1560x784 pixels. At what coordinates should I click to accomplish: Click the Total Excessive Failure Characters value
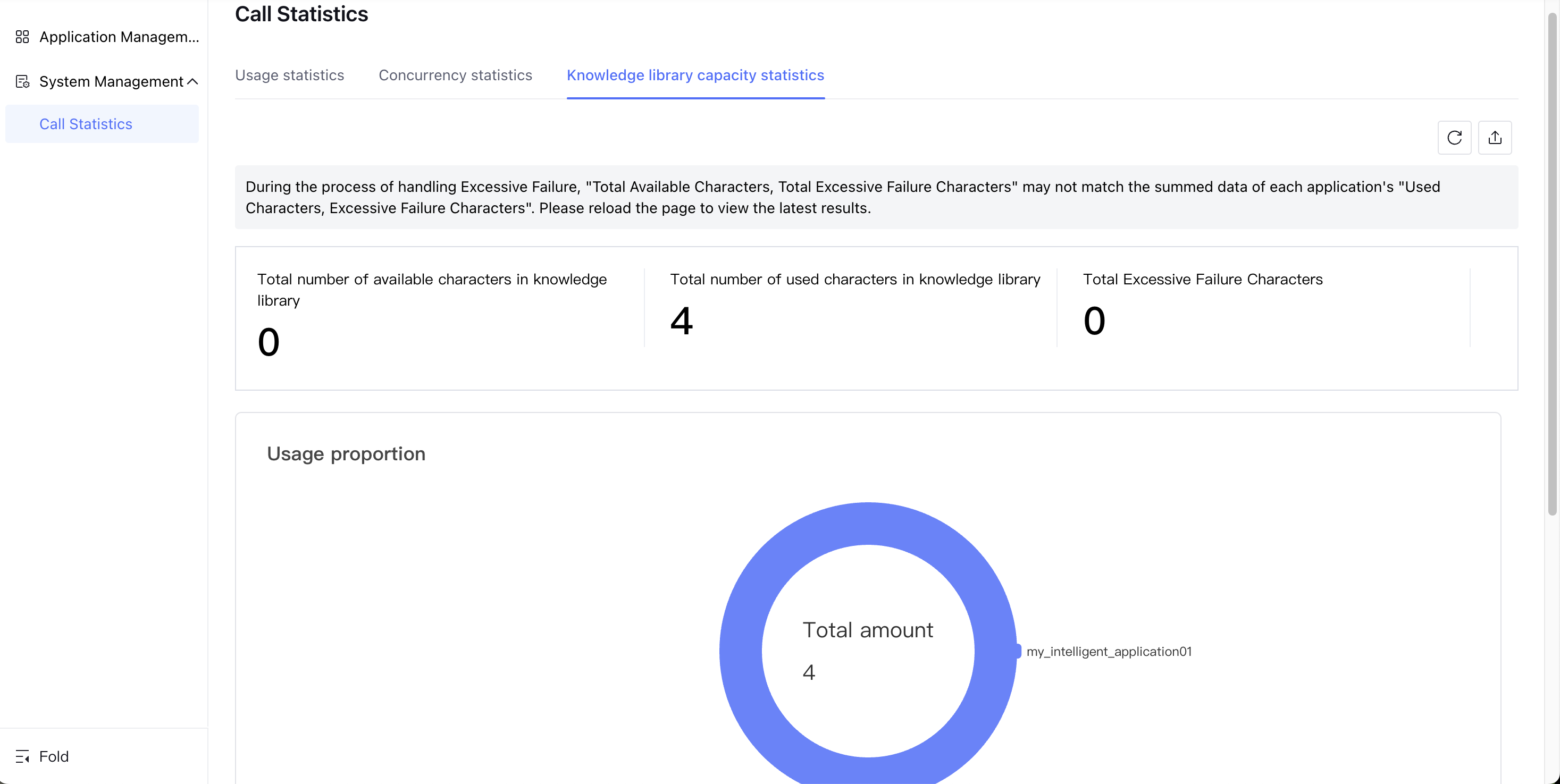1094,321
